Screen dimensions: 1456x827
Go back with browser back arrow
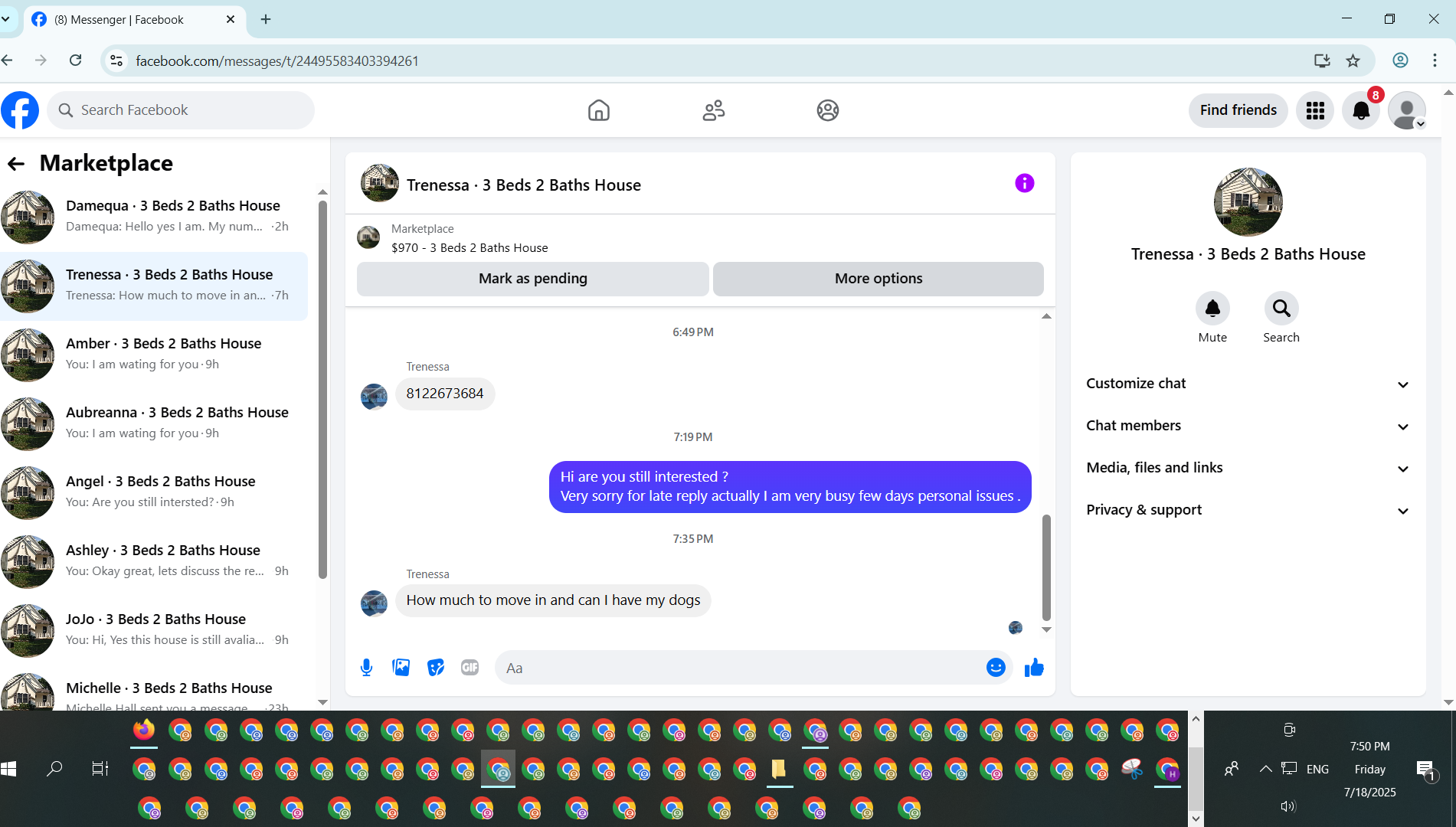coord(7,60)
